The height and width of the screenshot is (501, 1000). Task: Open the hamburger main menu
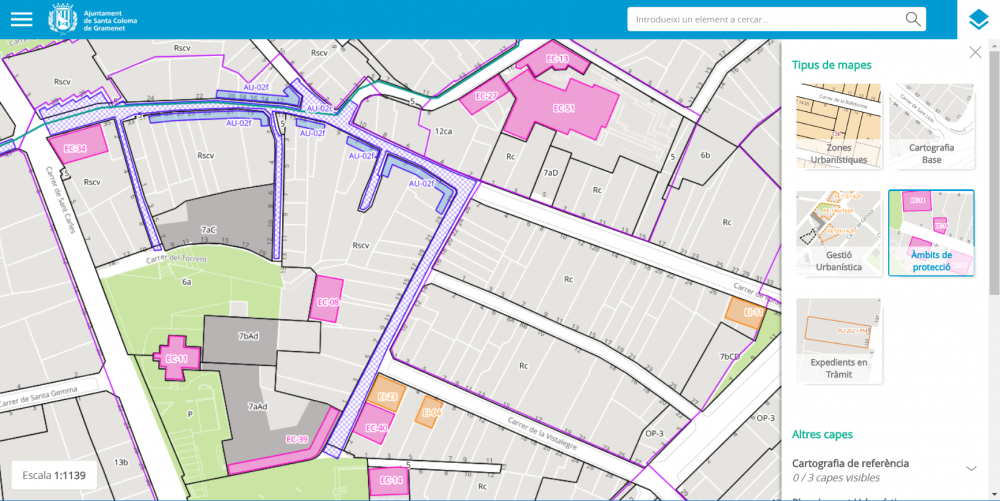click(21, 19)
